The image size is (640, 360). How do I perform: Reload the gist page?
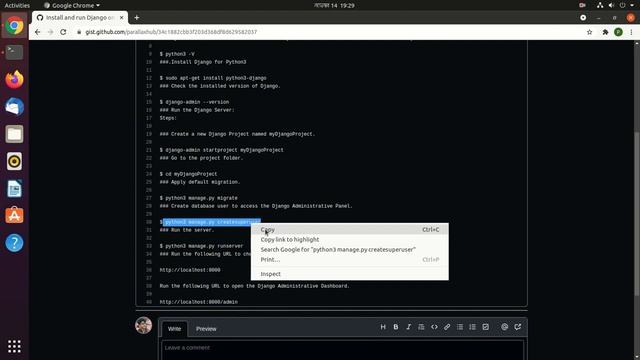coord(63,32)
